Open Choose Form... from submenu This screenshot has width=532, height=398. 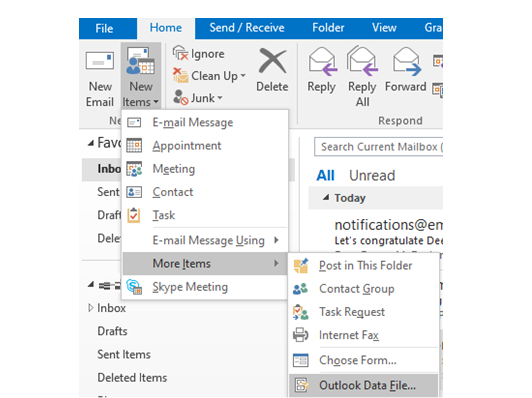click(364, 360)
